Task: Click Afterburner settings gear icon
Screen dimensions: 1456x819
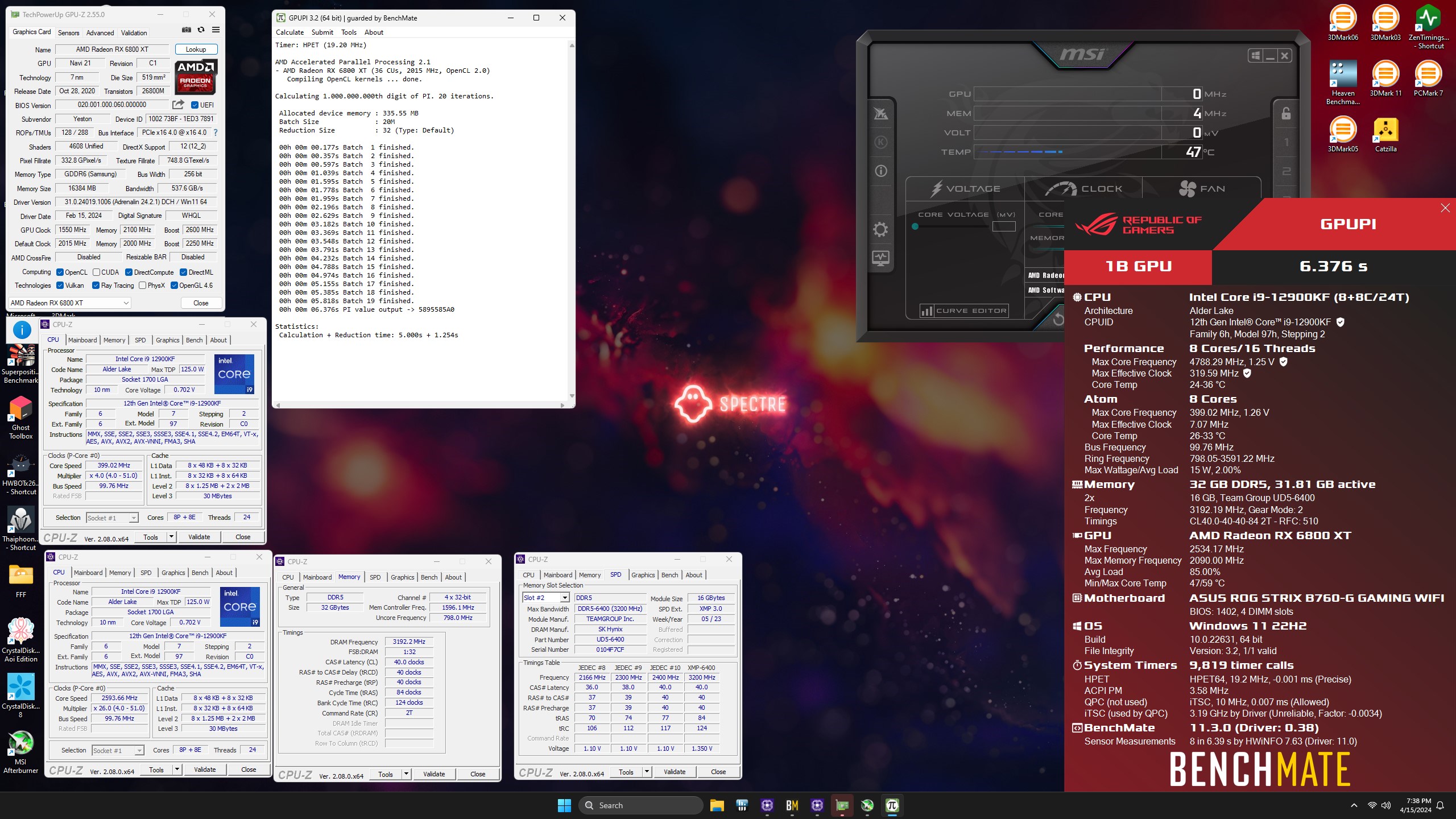Action: pyautogui.click(x=880, y=229)
